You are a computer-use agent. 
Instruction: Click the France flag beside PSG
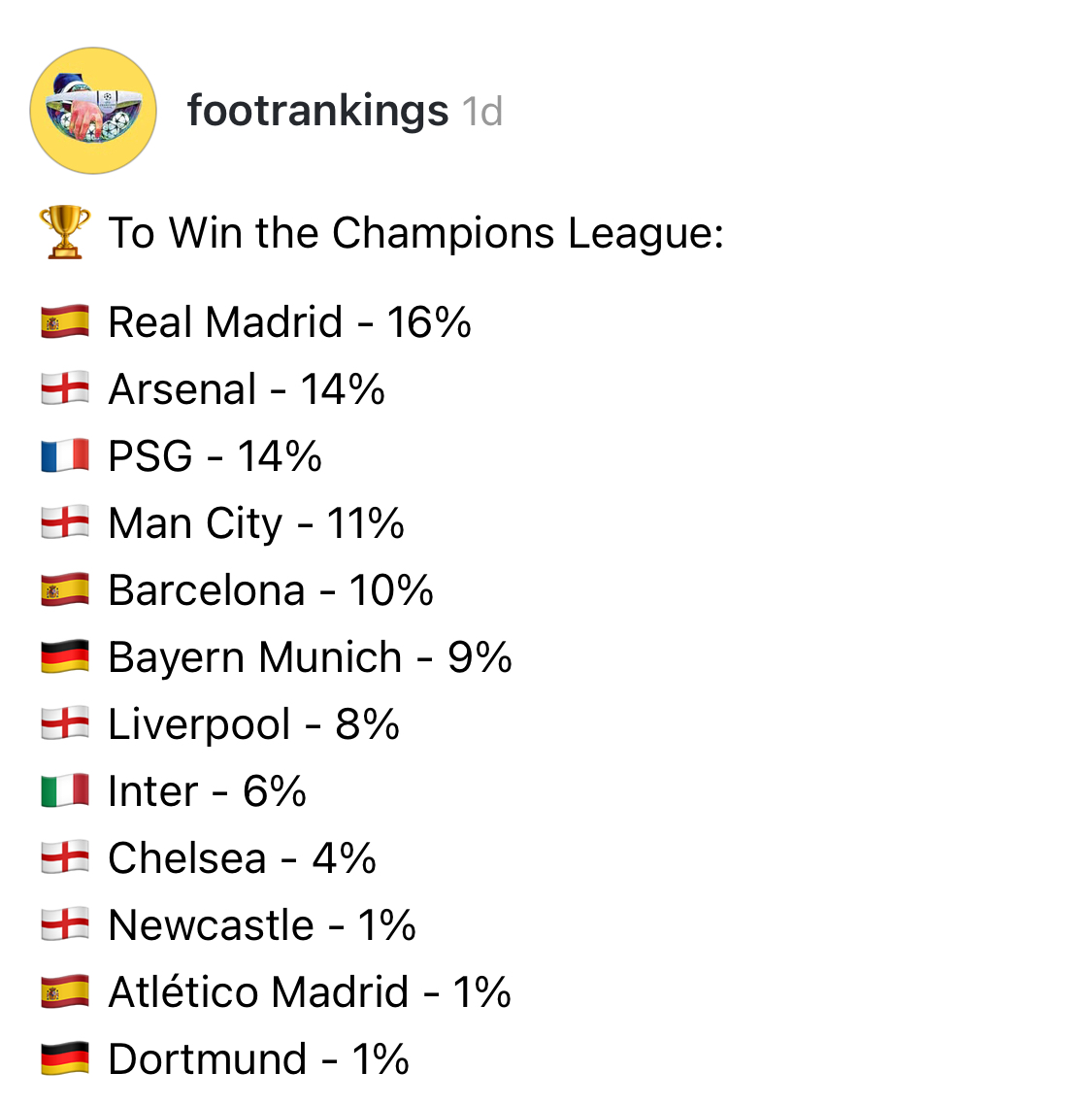point(65,455)
